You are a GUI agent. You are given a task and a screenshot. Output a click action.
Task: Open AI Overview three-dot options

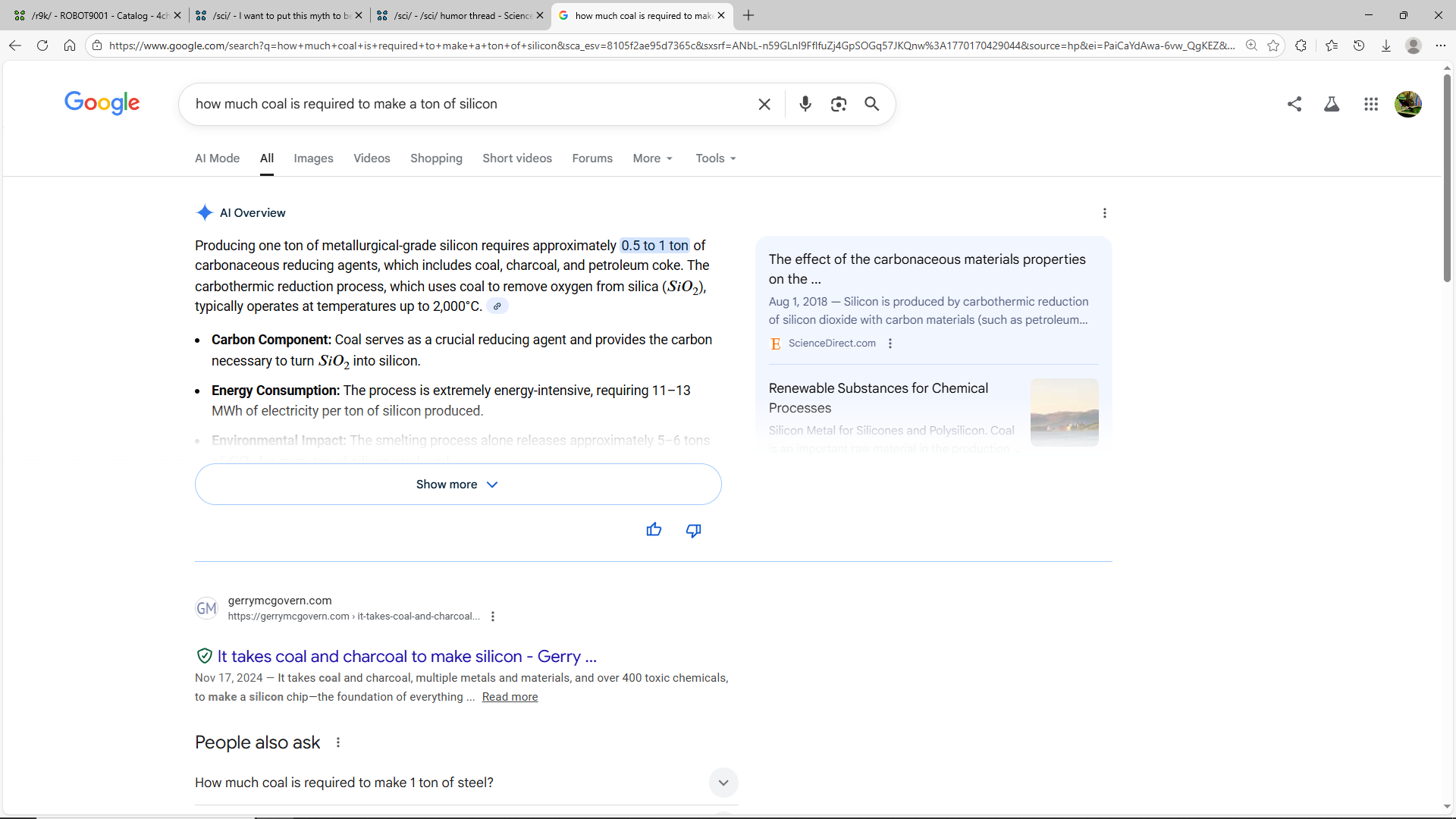(x=1104, y=213)
